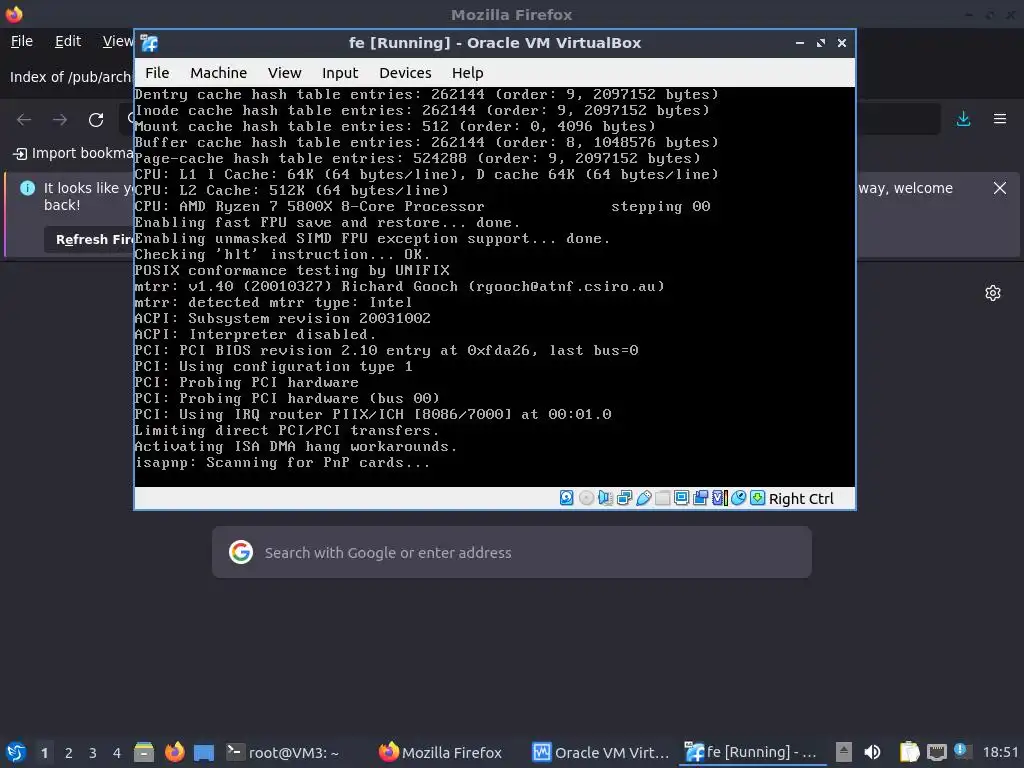Click the hard disk activity indicator in VirtualBox status bar

567,498
